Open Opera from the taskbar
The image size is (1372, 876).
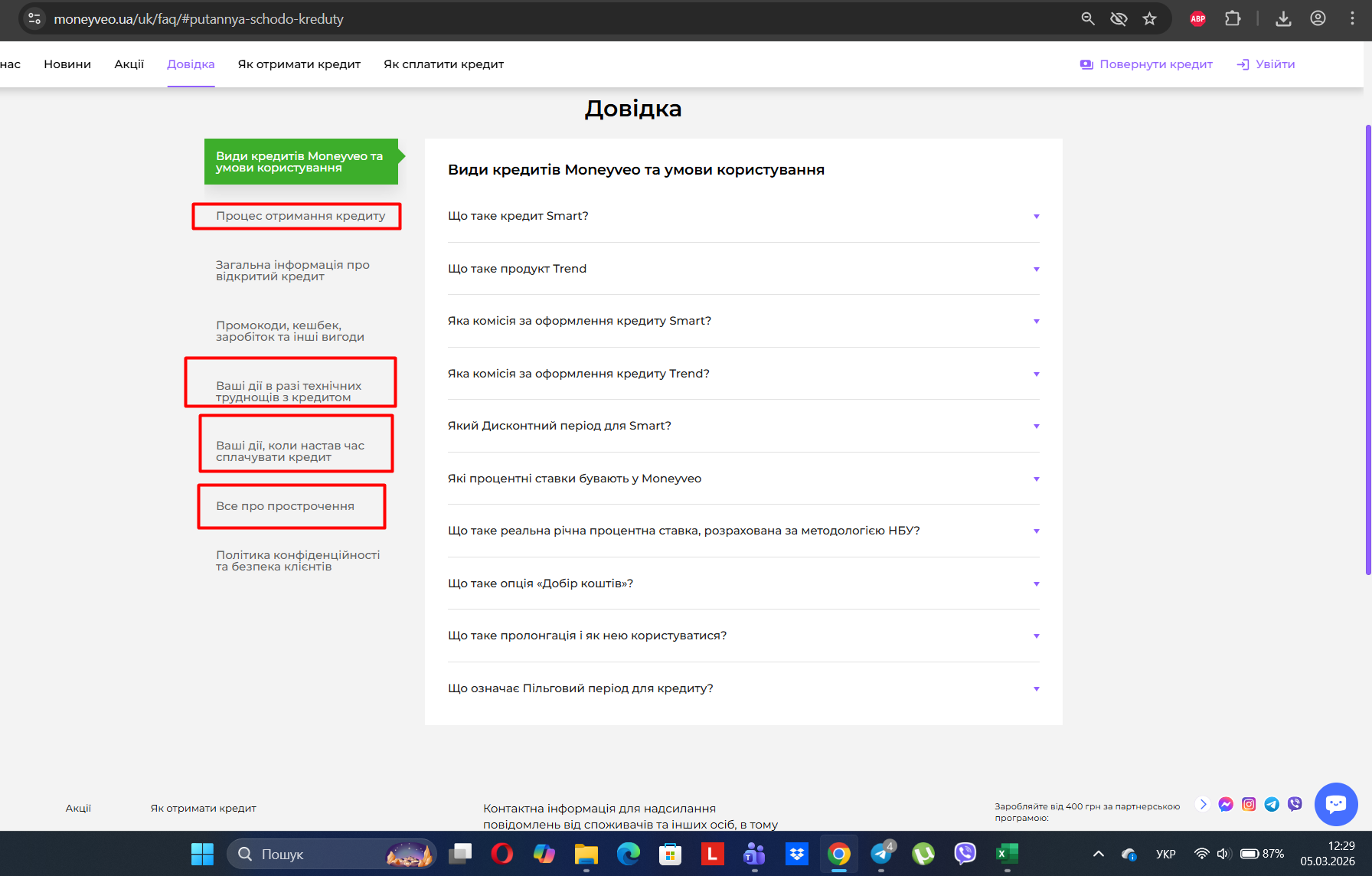(x=502, y=854)
